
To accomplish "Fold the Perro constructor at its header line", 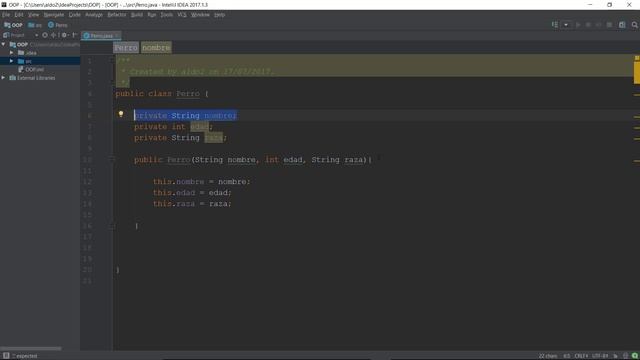I will 112,160.
